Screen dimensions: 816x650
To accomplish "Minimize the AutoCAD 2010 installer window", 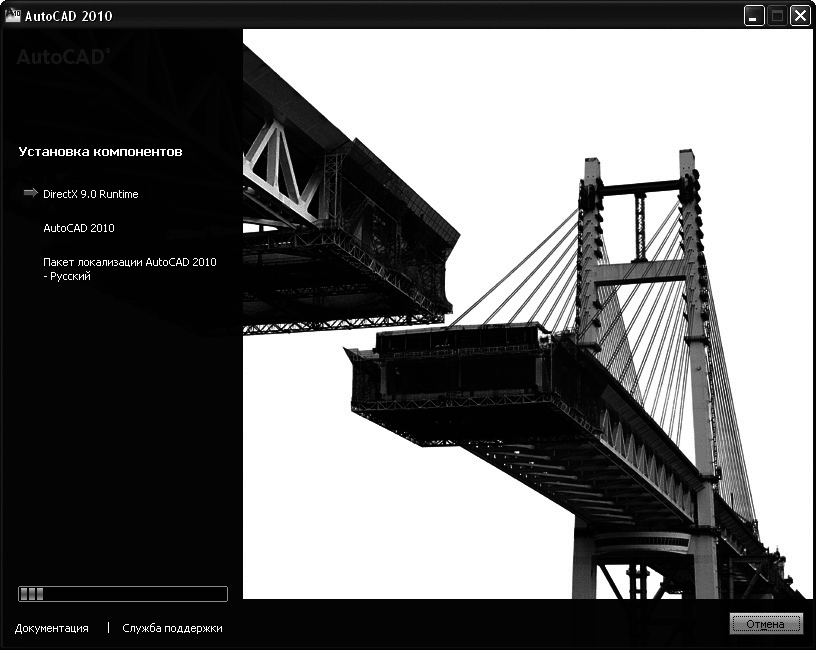I will [x=752, y=15].
